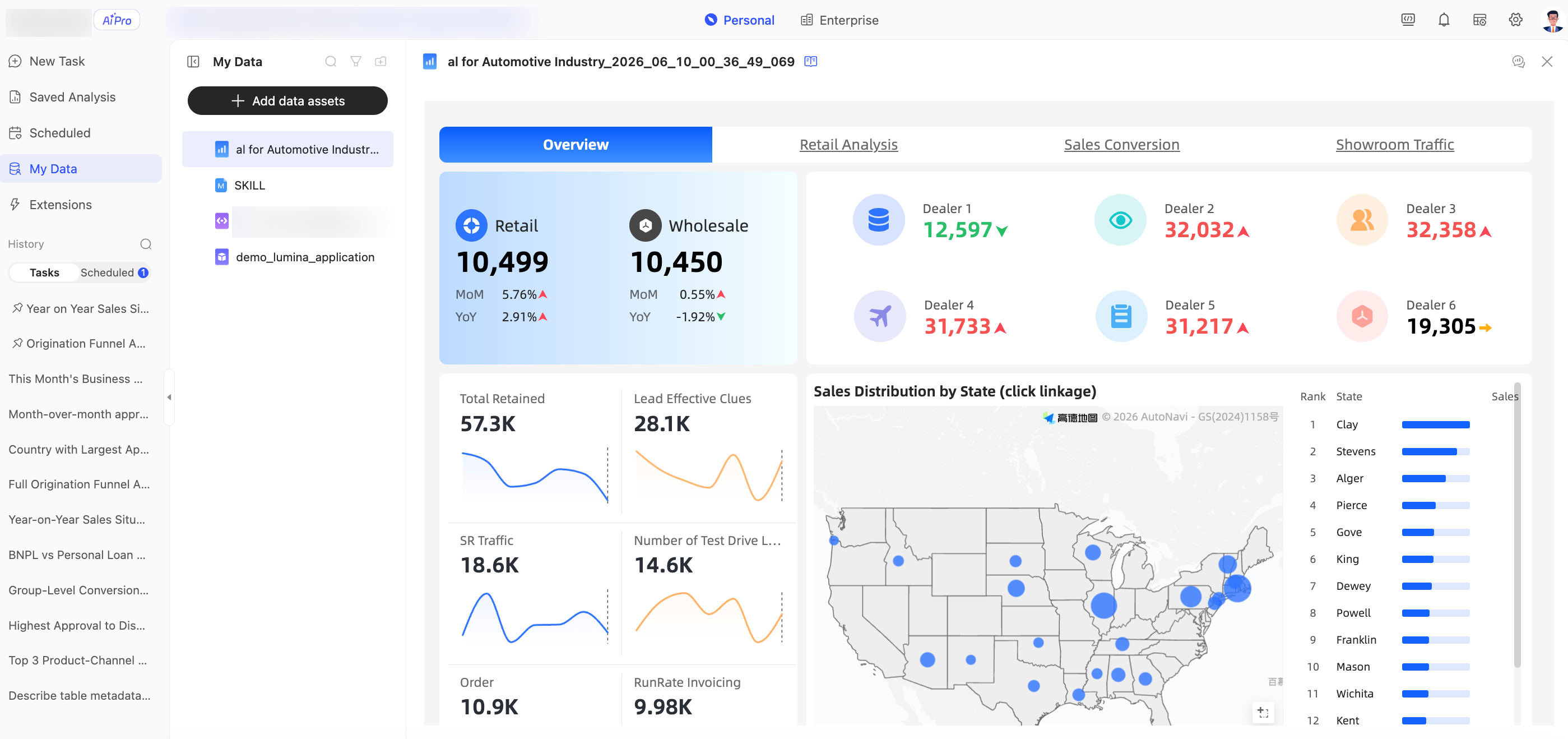
Task: Select demo_lumina_application asset
Action: pos(287,257)
